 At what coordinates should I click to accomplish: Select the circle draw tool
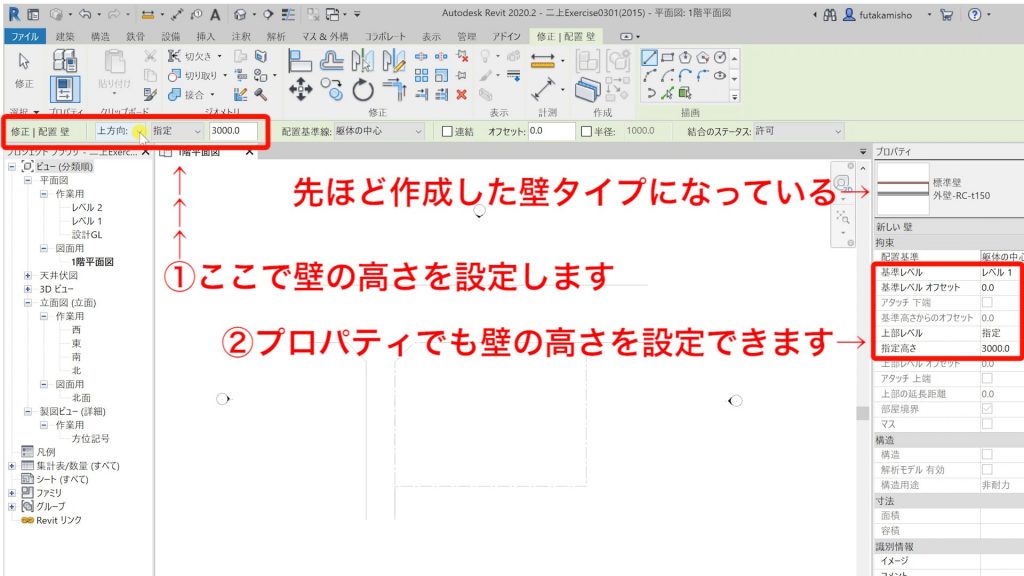point(720,57)
